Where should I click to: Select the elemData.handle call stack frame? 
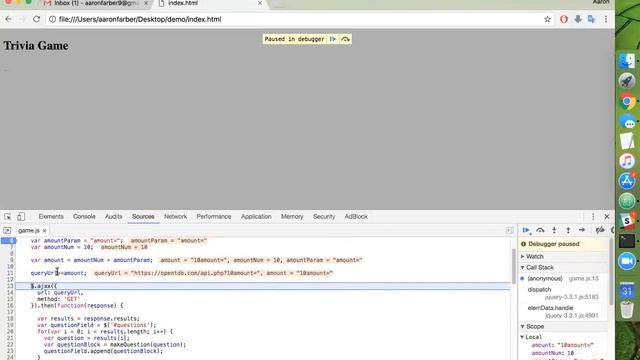click(564, 312)
